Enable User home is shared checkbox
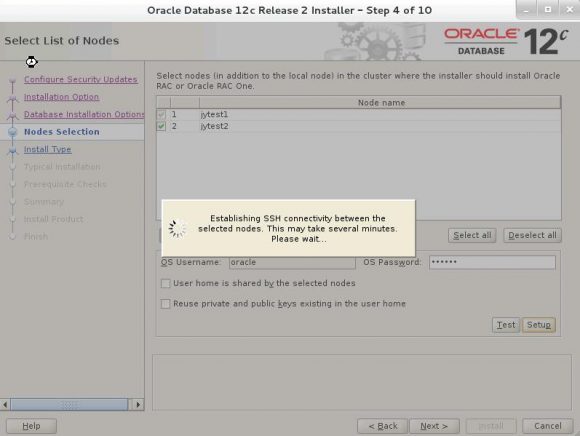The height and width of the screenshot is (436, 580). coord(165,283)
